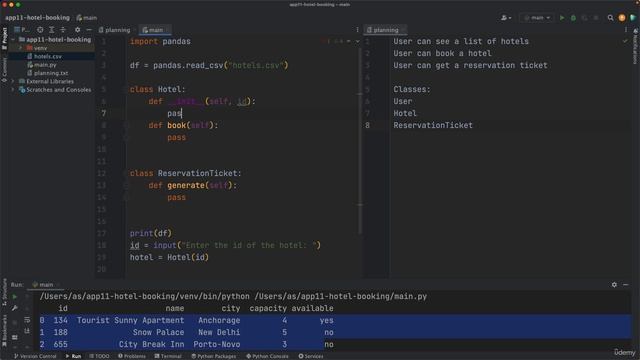Open the Services tool window
Viewport: 640px width, 360px height.
point(311,356)
